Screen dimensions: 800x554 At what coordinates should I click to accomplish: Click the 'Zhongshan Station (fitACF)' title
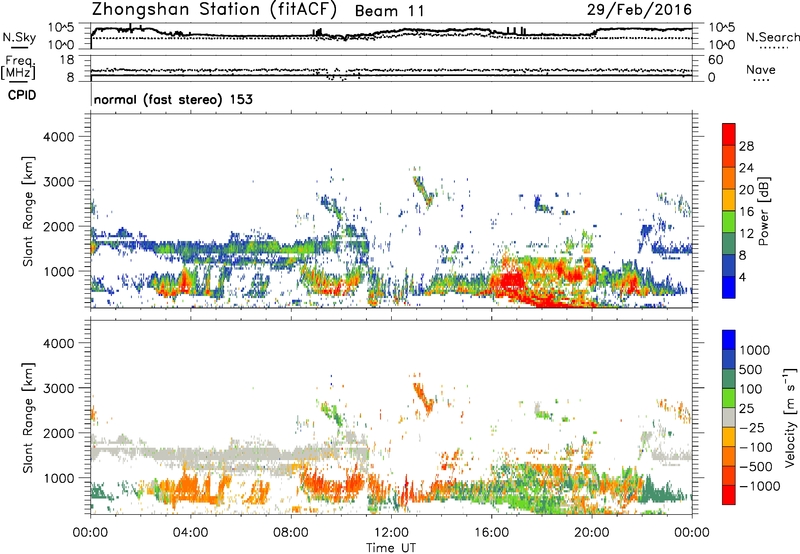(214, 10)
